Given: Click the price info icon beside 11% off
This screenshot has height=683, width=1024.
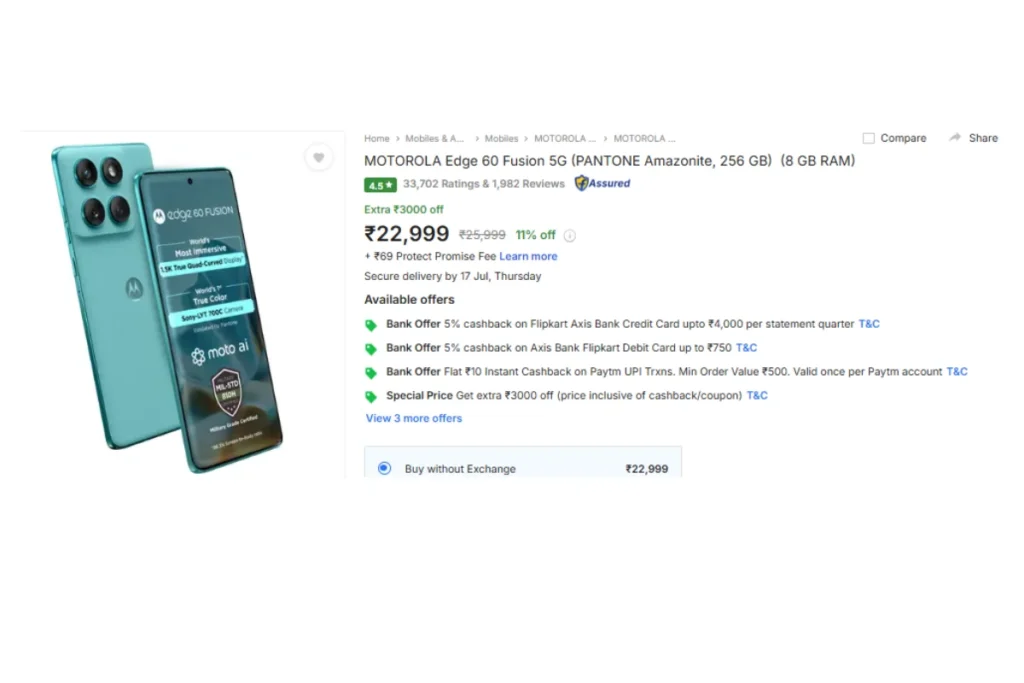Looking at the screenshot, I should (569, 236).
